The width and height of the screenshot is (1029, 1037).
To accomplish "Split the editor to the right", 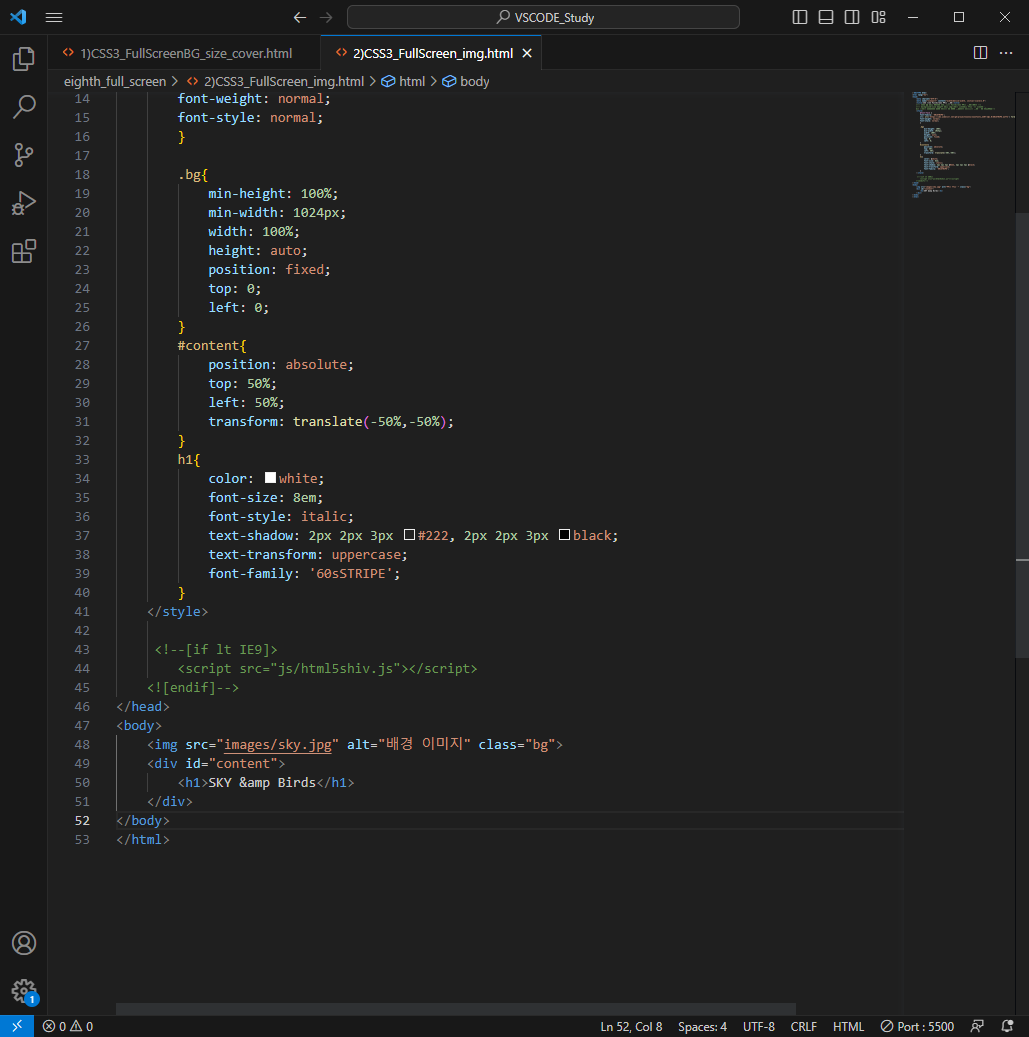I will click(980, 53).
